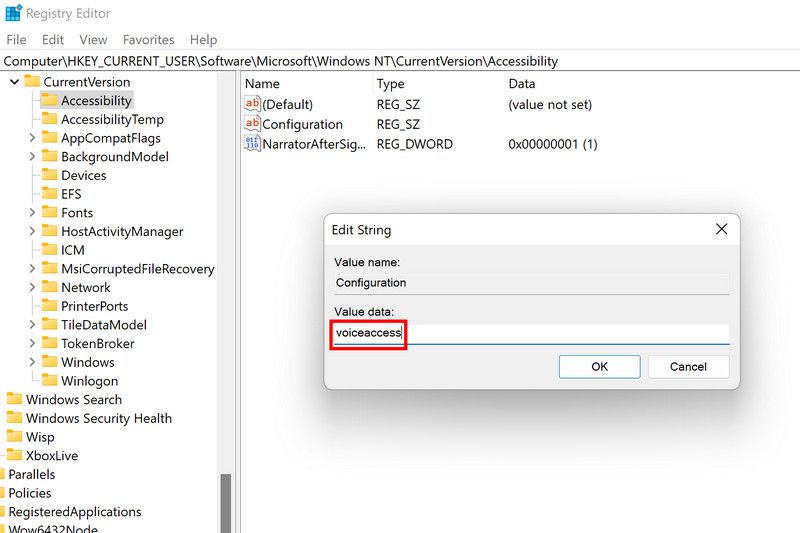This screenshot has height=533, width=800.
Task: Click the registry path address bar
Action: 400,61
